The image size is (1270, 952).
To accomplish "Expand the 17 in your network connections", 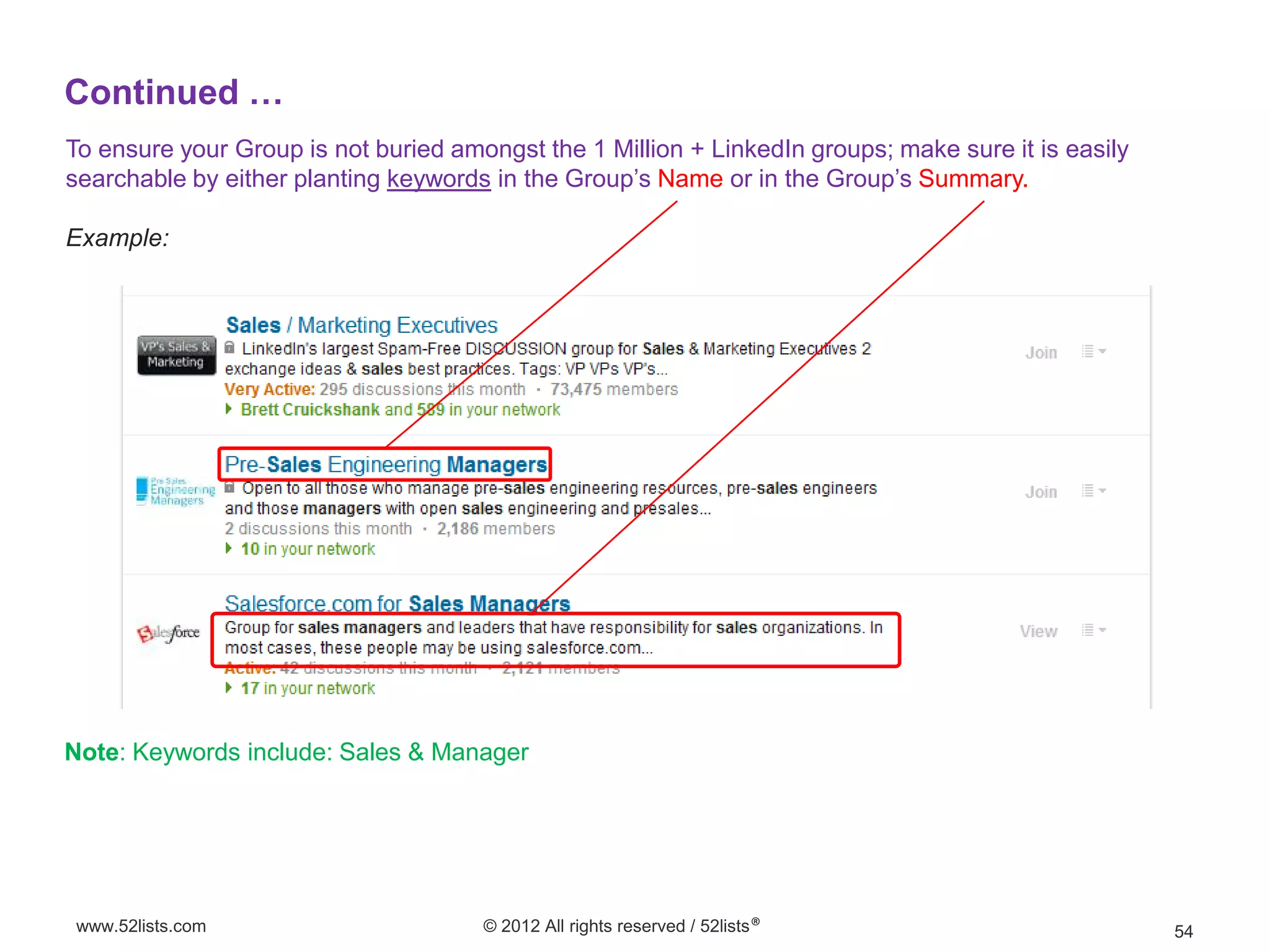I will coord(300,689).
